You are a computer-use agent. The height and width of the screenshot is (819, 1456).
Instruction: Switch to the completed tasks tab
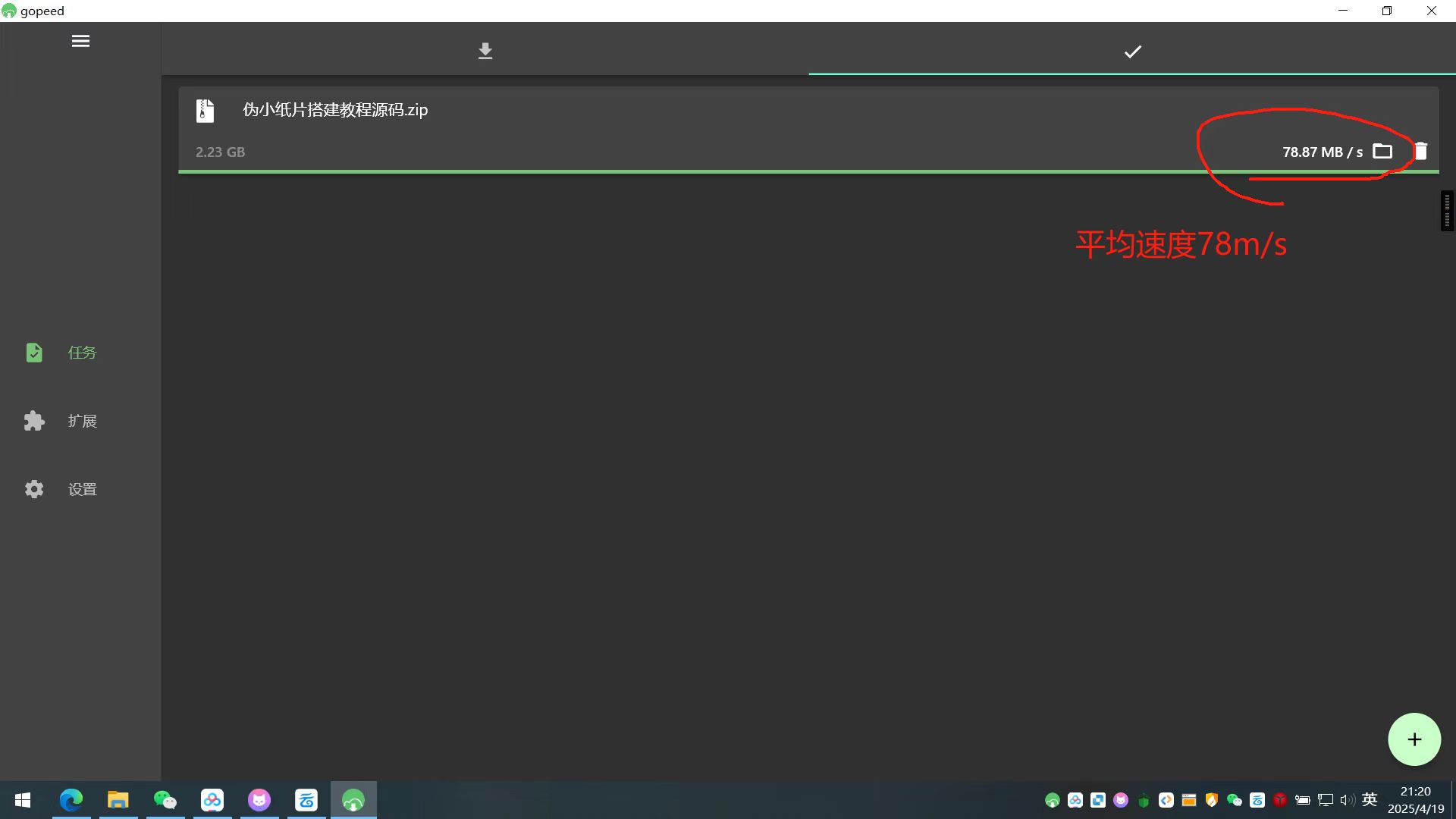1132,51
